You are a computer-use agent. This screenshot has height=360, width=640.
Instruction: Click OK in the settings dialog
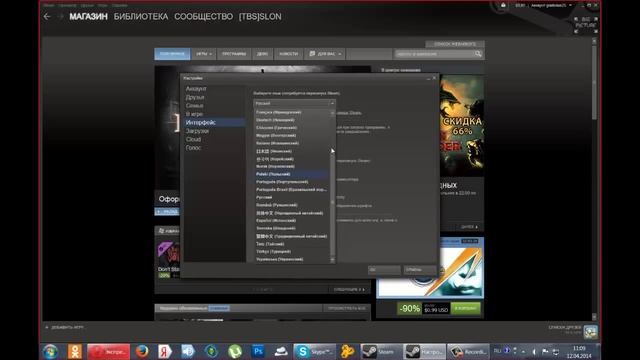tap(384, 270)
